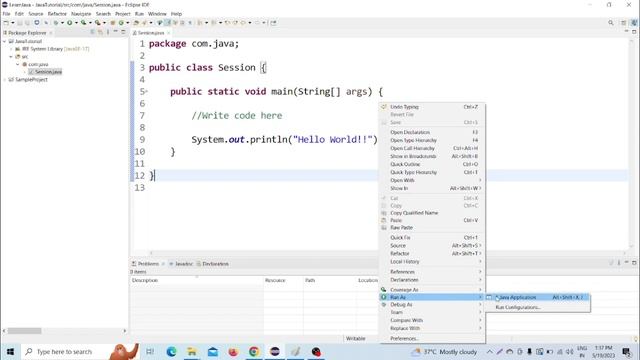
Task: Collapse the JavaTutorial project node
Action: point(4,41)
